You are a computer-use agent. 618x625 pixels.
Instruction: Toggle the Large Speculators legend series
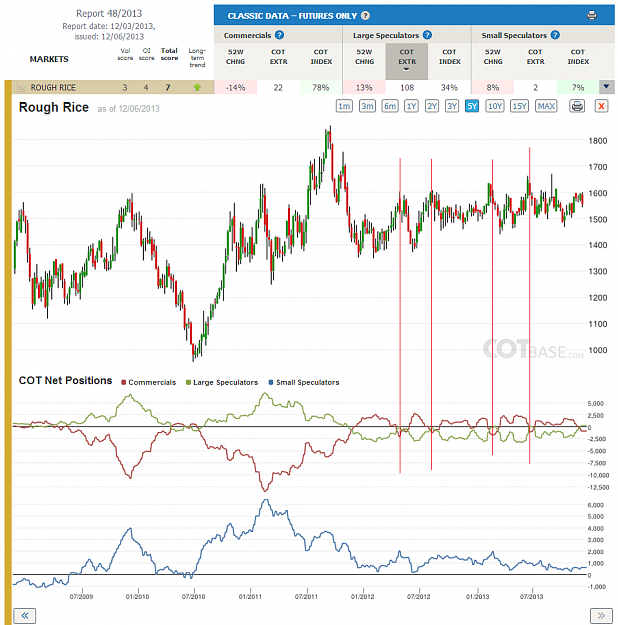click(222, 383)
